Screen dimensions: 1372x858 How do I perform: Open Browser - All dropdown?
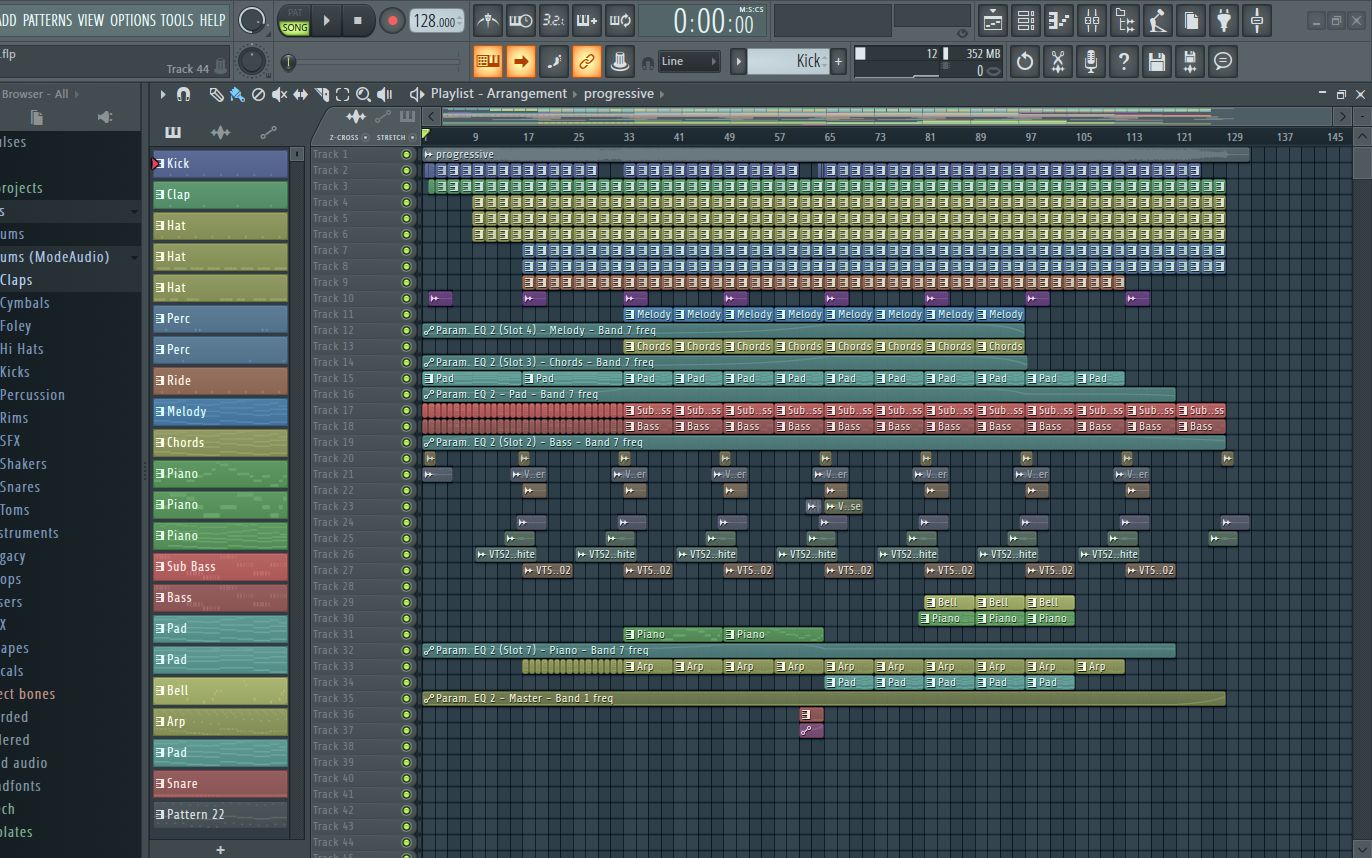[40, 94]
